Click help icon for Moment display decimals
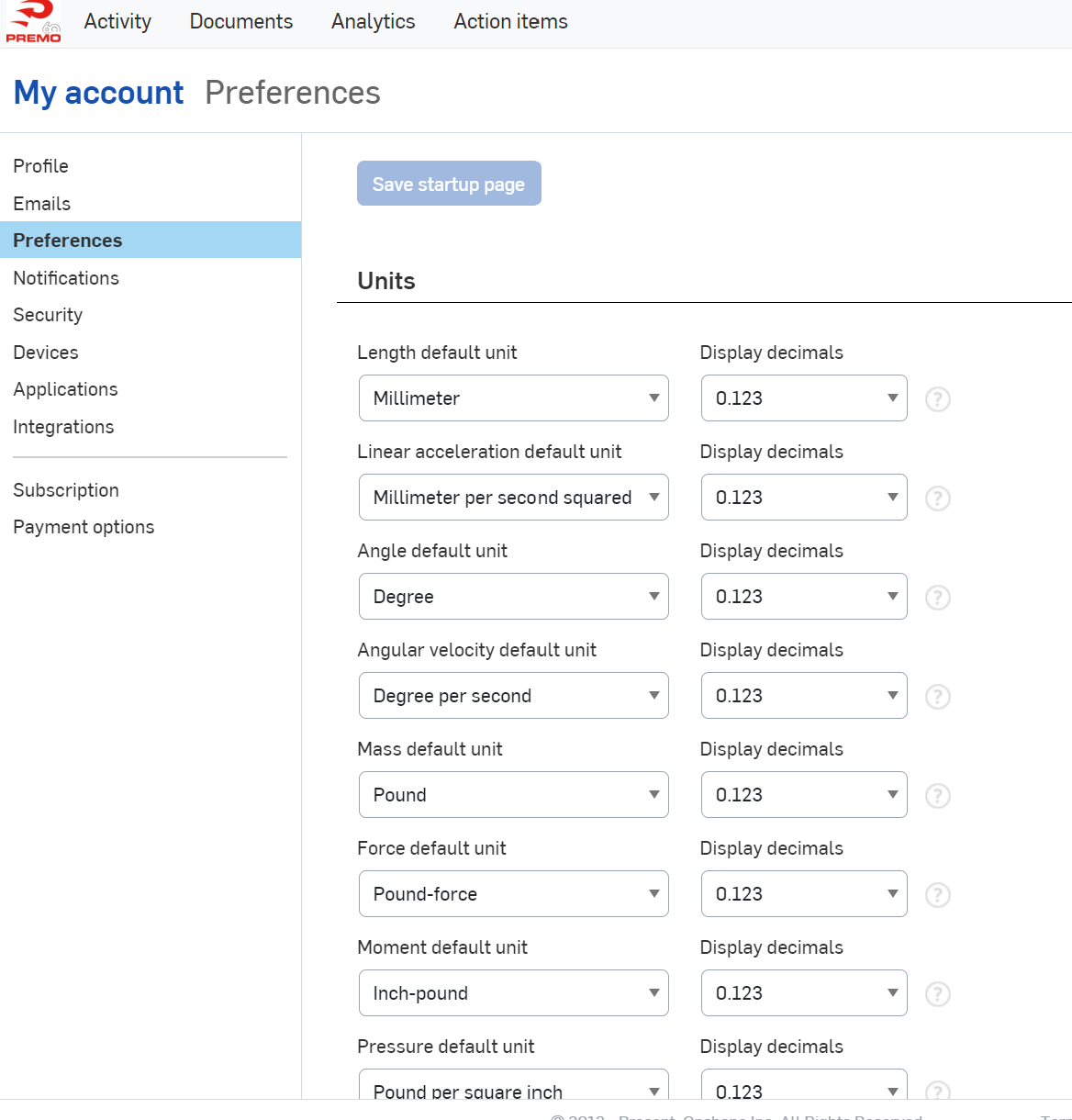Viewport: 1072px width, 1120px height. (x=937, y=994)
